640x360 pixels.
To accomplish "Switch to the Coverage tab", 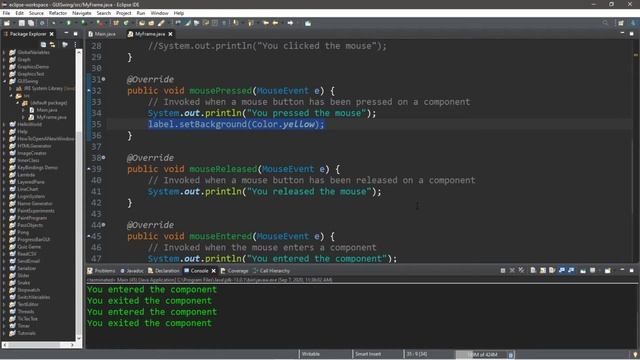I will pos(234,271).
